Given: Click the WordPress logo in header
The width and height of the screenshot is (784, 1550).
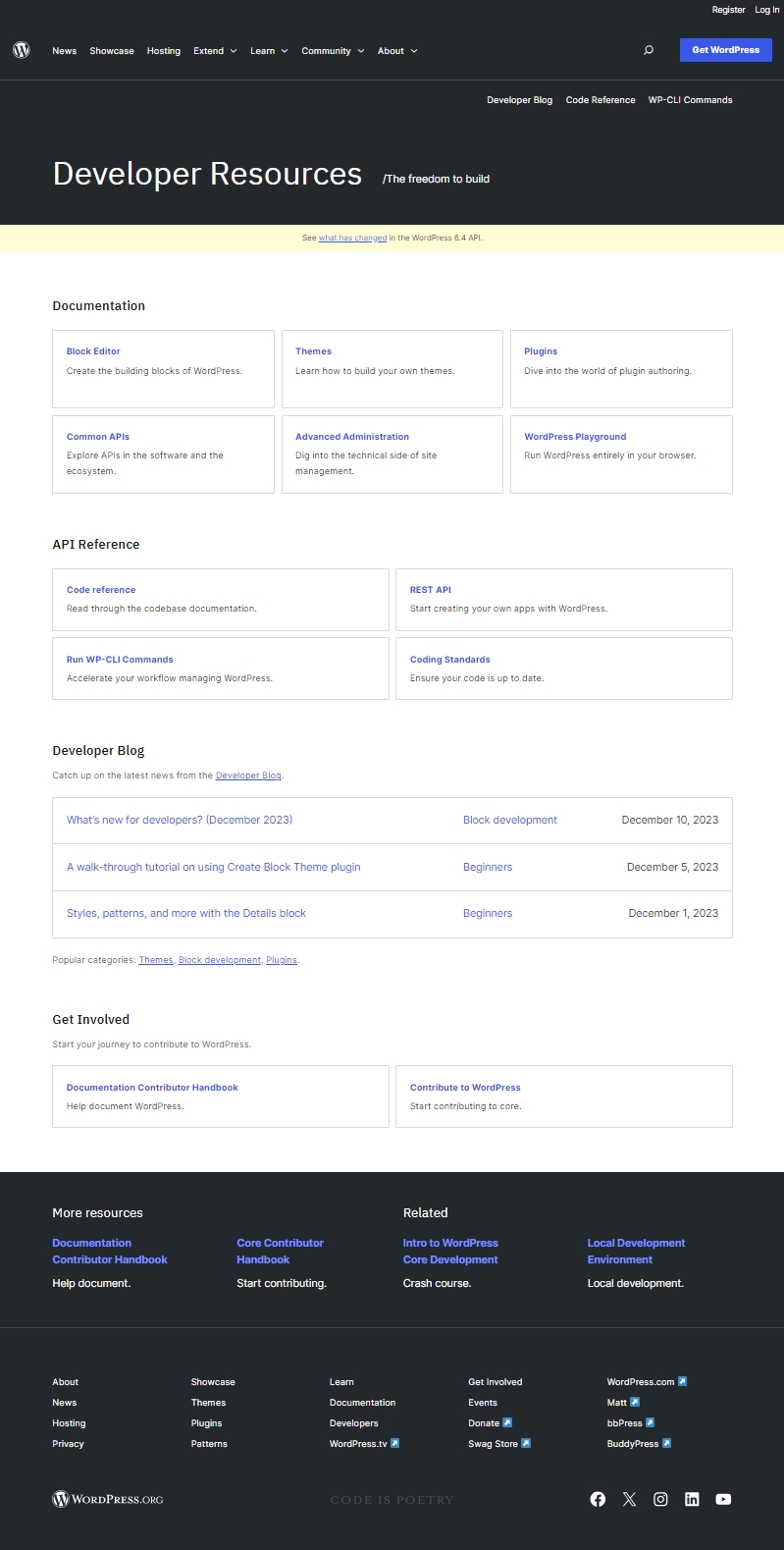Looking at the screenshot, I should click(22, 50).
